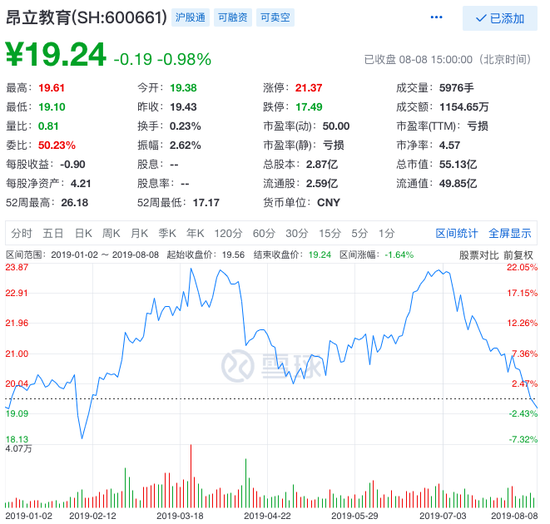
Task: Click the 市盈率(动) value 50.00
Action: [336, 126]
